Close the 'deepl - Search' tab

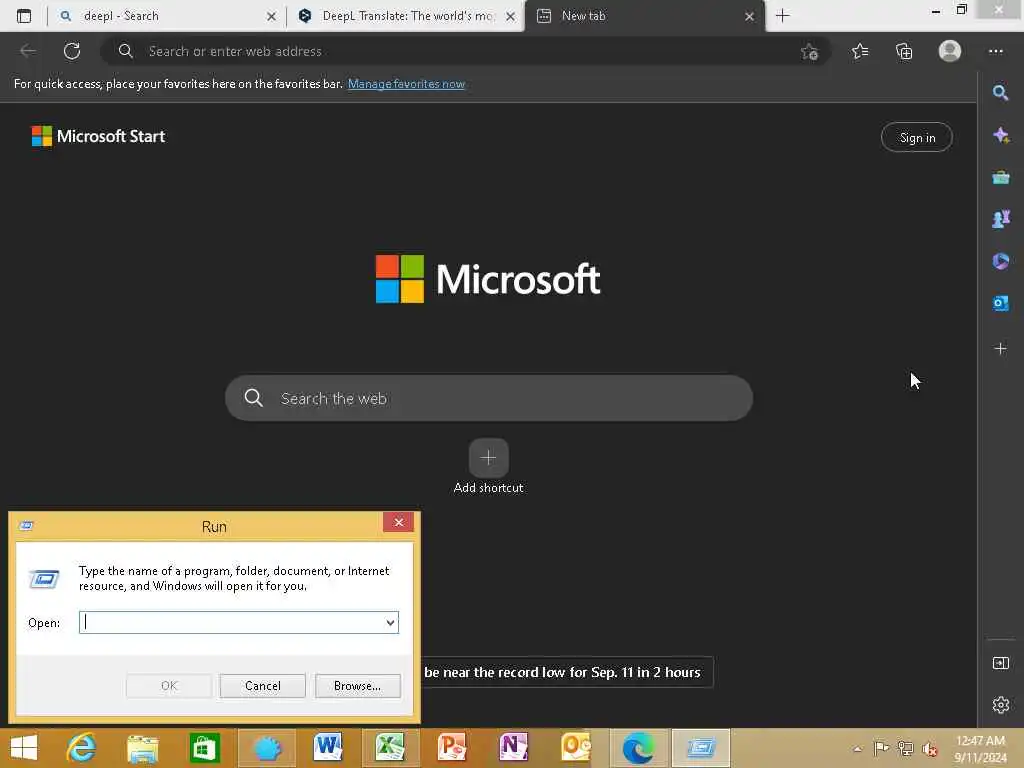click(271, 16)
